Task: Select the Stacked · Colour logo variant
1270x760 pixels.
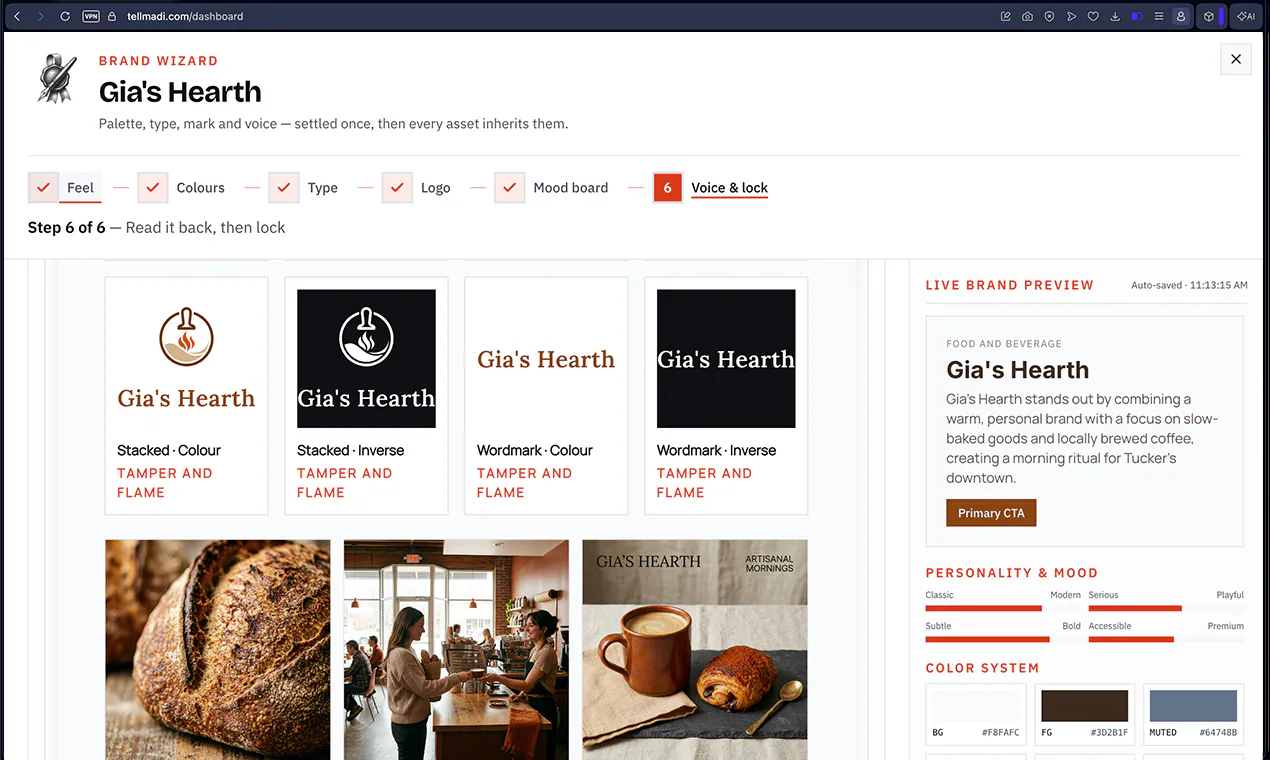Action: 186,396
